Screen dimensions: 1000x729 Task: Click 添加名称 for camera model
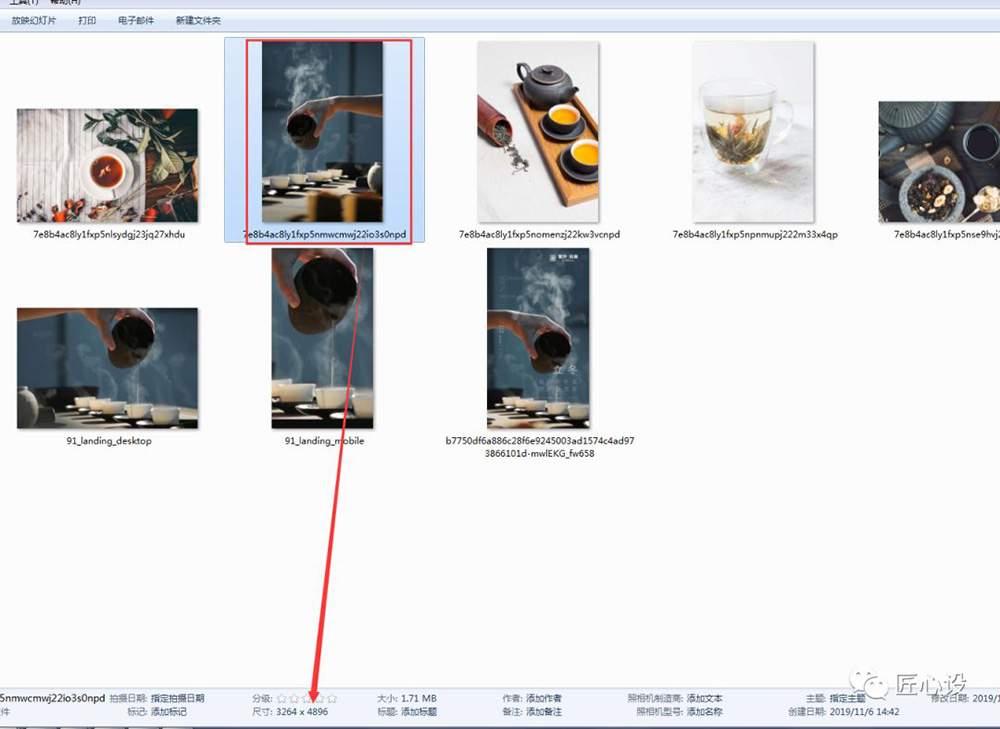click(705, 712)
